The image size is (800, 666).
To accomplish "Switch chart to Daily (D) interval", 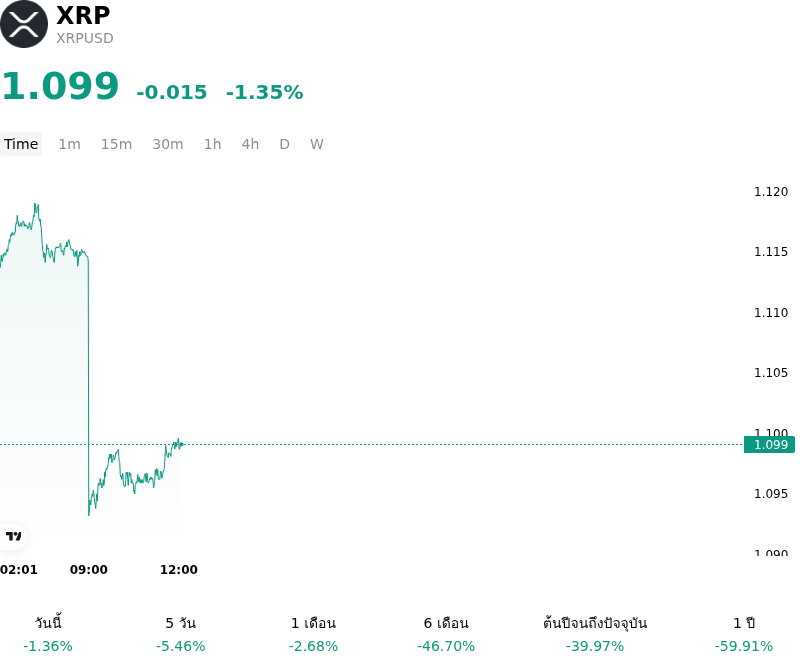I will point(284,144).
